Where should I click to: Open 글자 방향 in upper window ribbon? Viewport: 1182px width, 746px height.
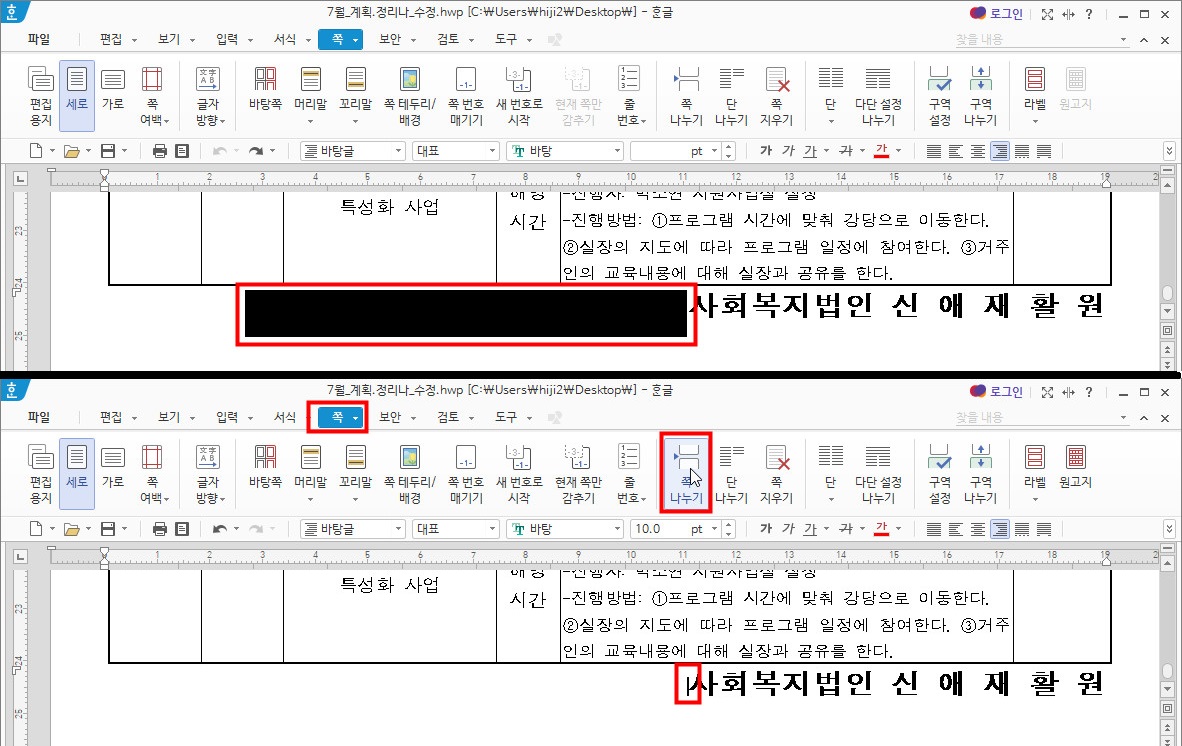(208, 96)
